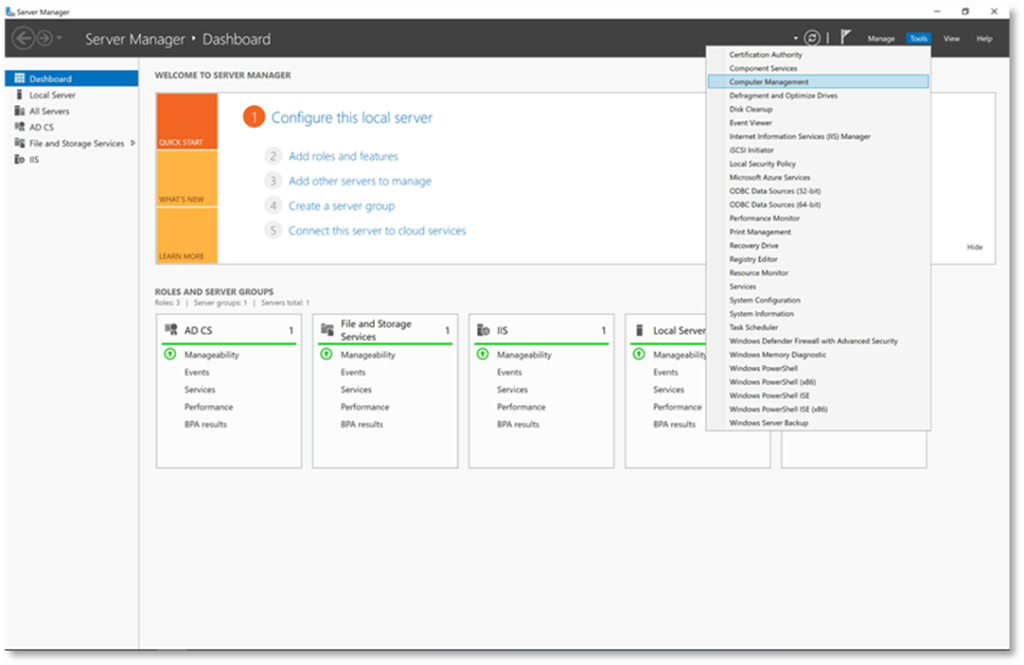This screenshot has height=665, width=1024.
Task: Hide the welcome tile
Action: 974,247
